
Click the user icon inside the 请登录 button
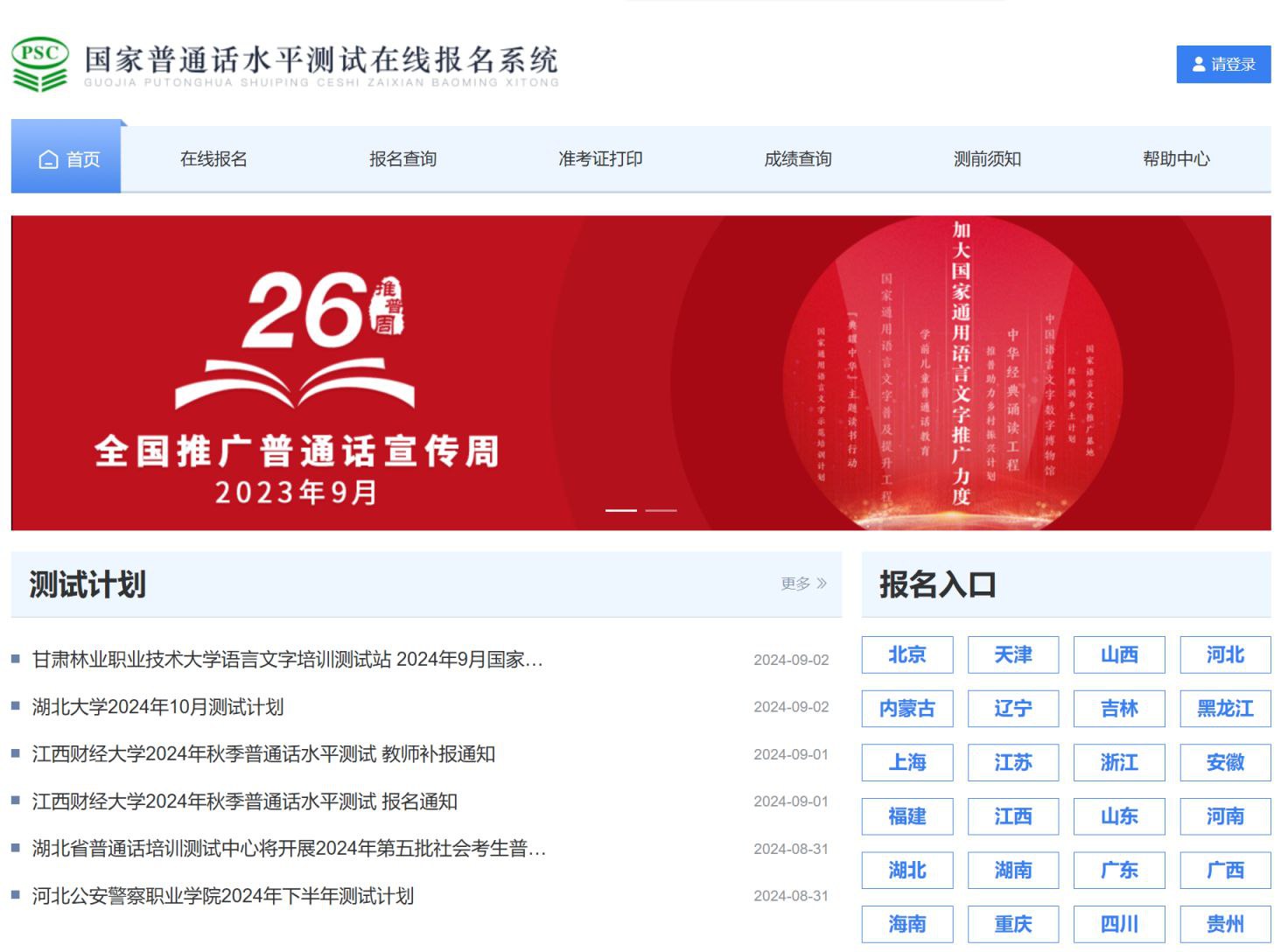pyautogui.click(x=1197, y=63)
